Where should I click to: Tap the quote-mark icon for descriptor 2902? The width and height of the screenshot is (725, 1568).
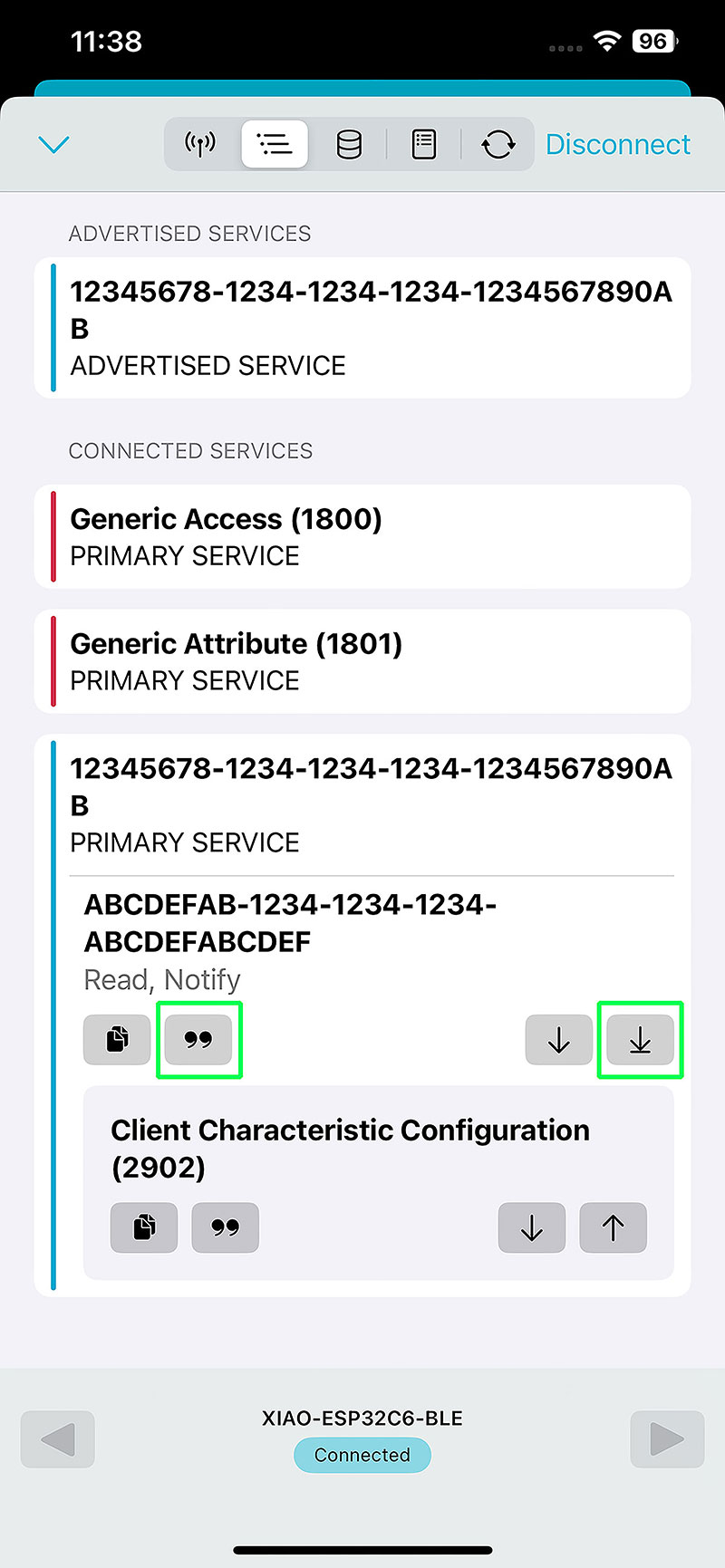click(226, 1227)
